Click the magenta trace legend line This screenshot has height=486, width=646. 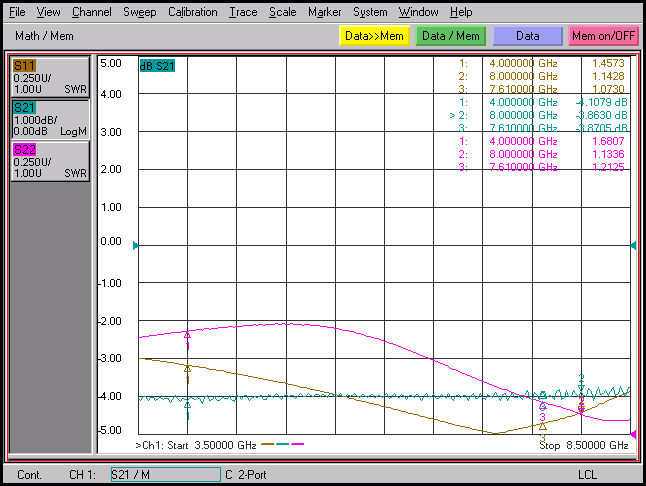click(x=297, y=444)
